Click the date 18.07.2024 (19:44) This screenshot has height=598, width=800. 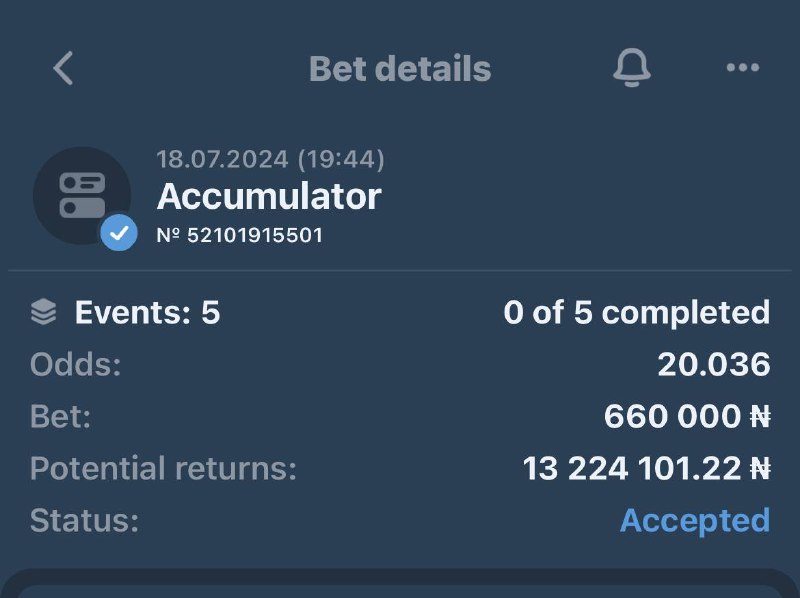270,159
